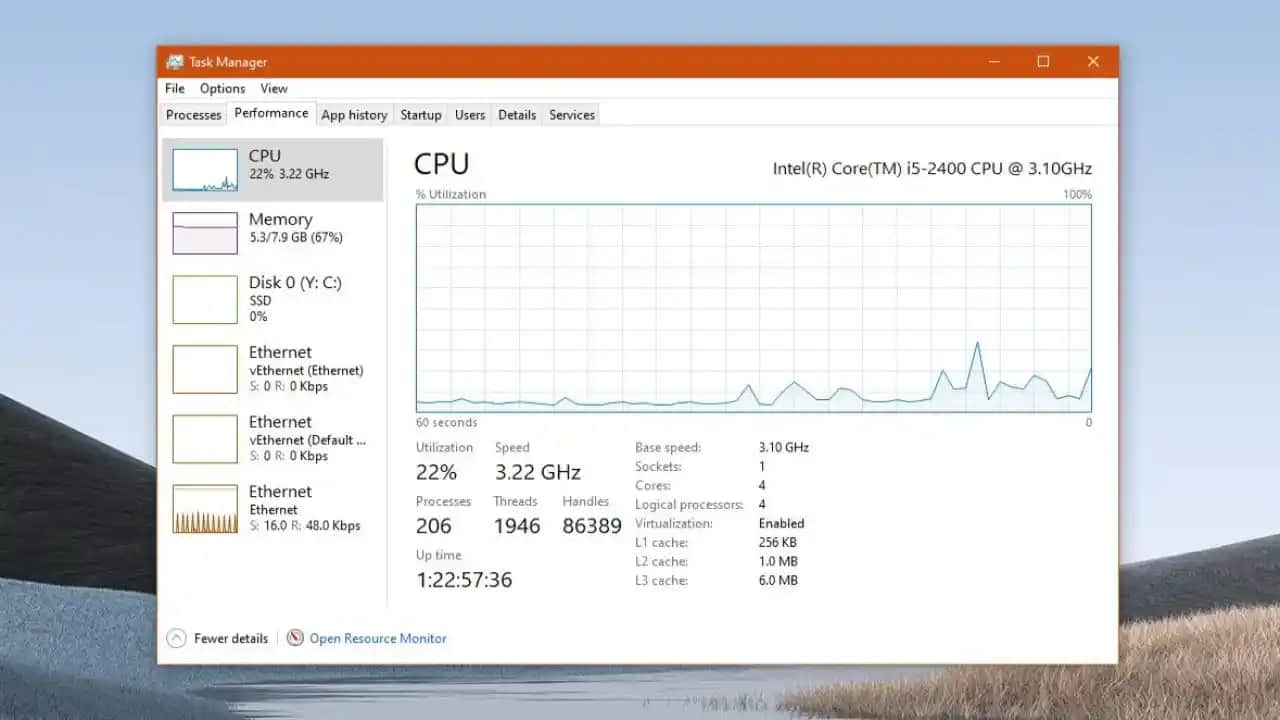Image resolution: width=1280 pixels, height=720 pixels.
Task: Open Resource Monitor link
Action: coord(378,638)
